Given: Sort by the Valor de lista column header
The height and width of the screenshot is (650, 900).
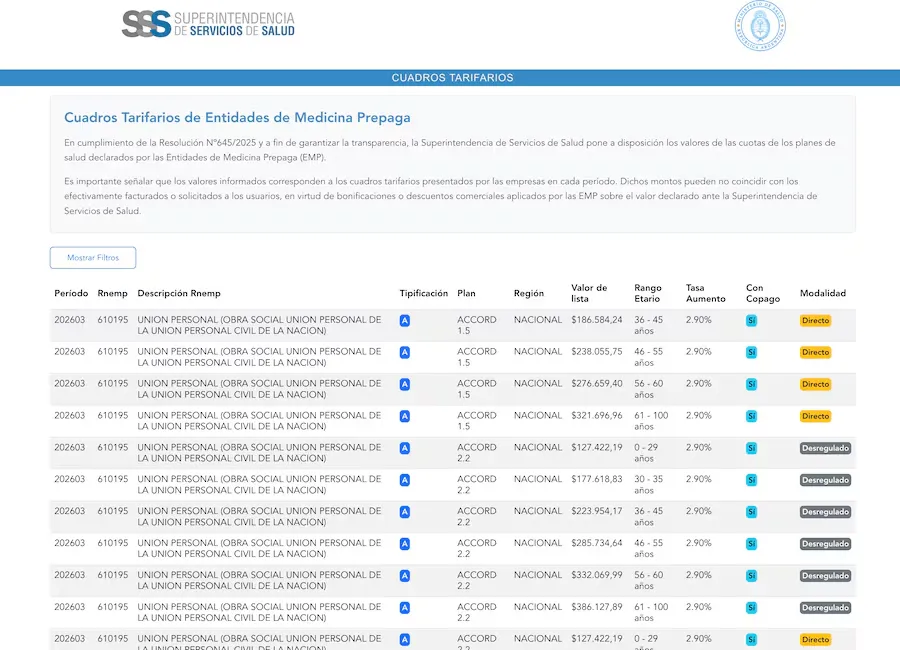Looking at the screenshot, I should (589, 293).
